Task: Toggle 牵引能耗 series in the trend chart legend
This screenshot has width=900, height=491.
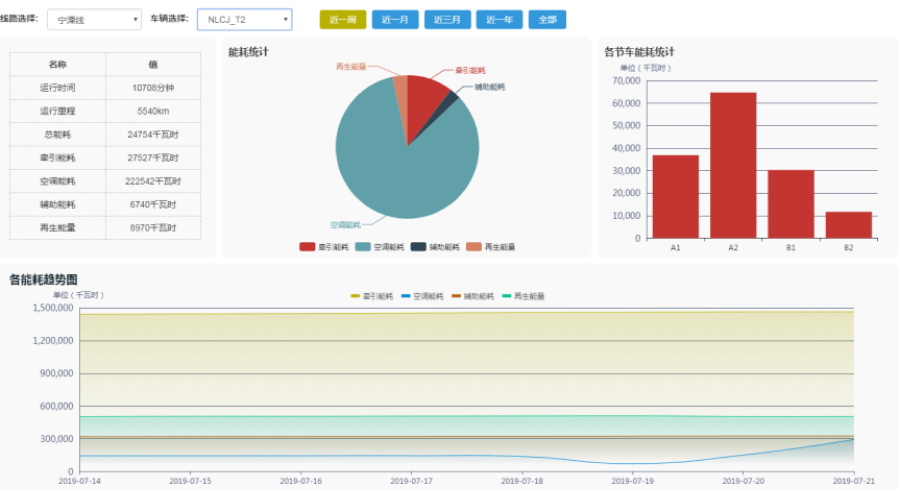Action: point(371,296)
